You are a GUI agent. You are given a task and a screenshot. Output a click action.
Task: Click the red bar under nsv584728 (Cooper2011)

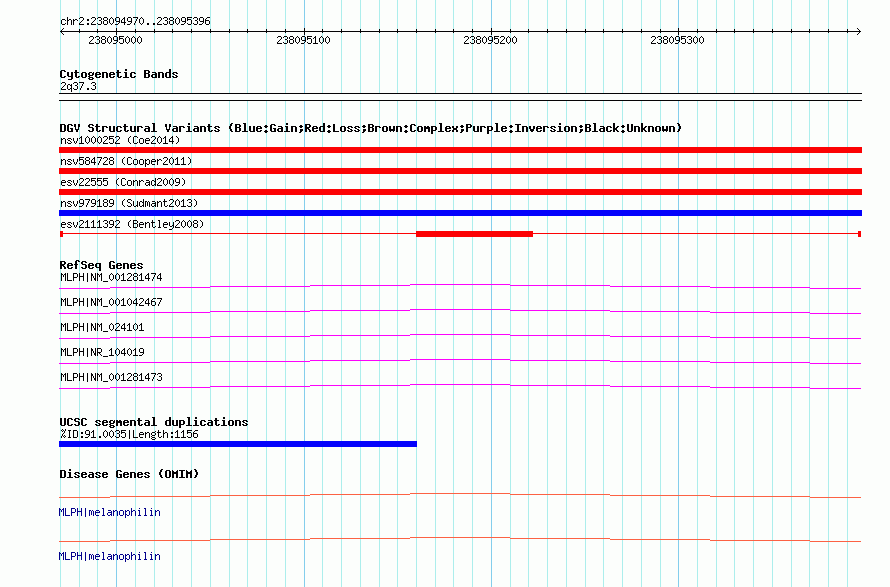tap(460, 171)
